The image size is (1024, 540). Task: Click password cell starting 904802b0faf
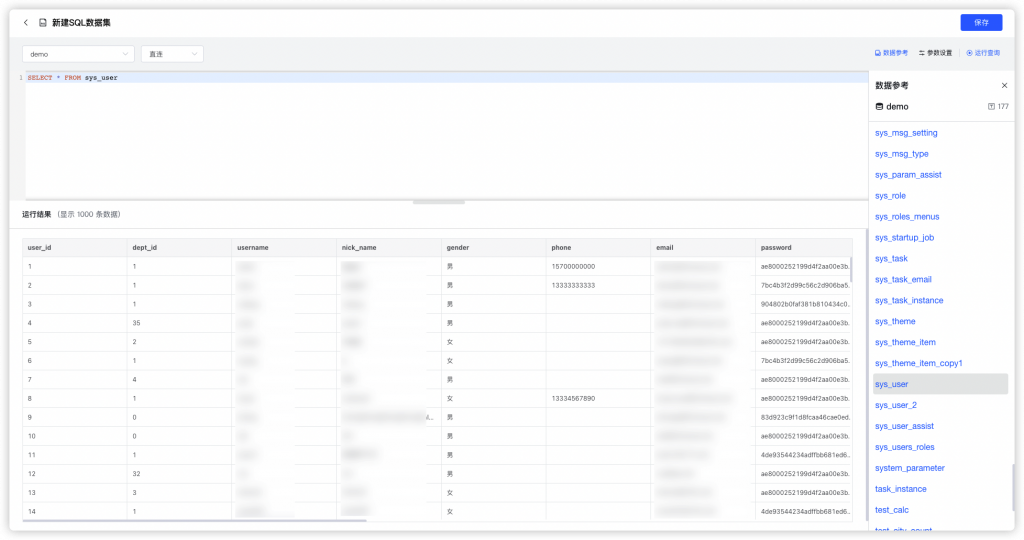(805, 304)
